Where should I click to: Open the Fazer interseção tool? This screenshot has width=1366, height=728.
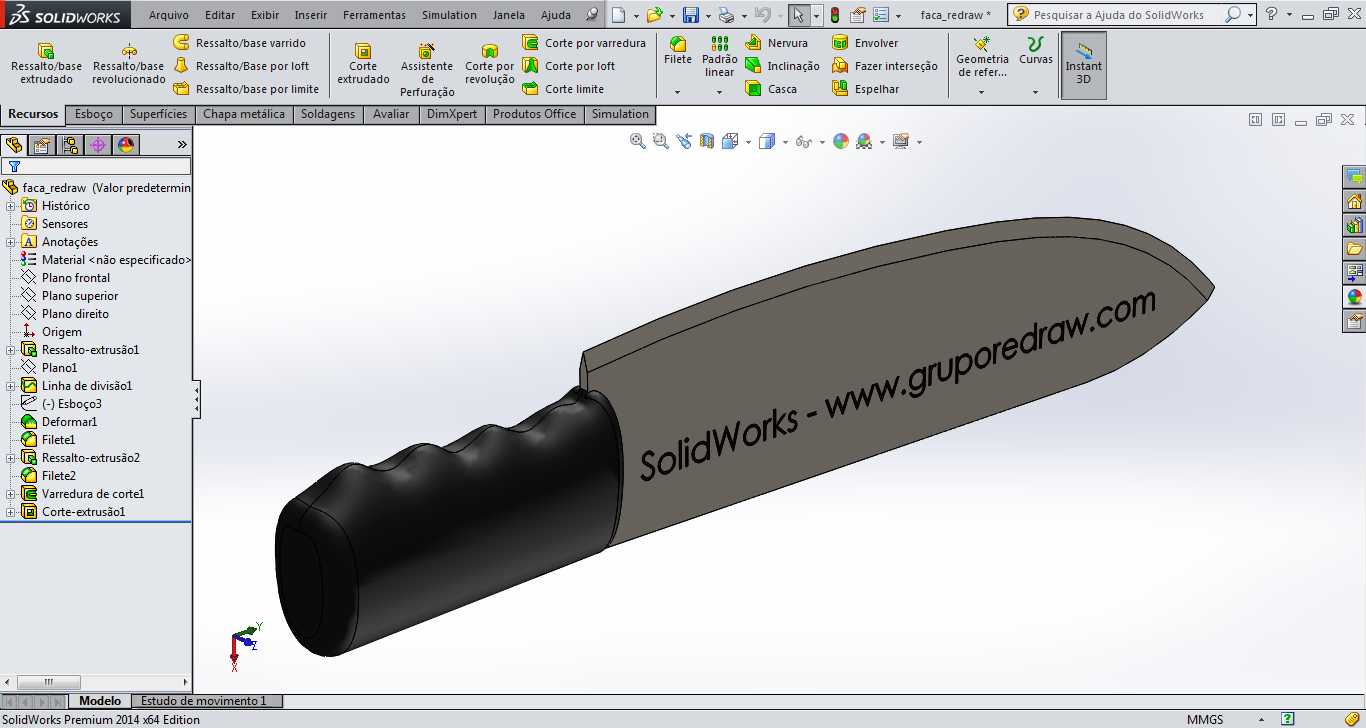point(885,66)
